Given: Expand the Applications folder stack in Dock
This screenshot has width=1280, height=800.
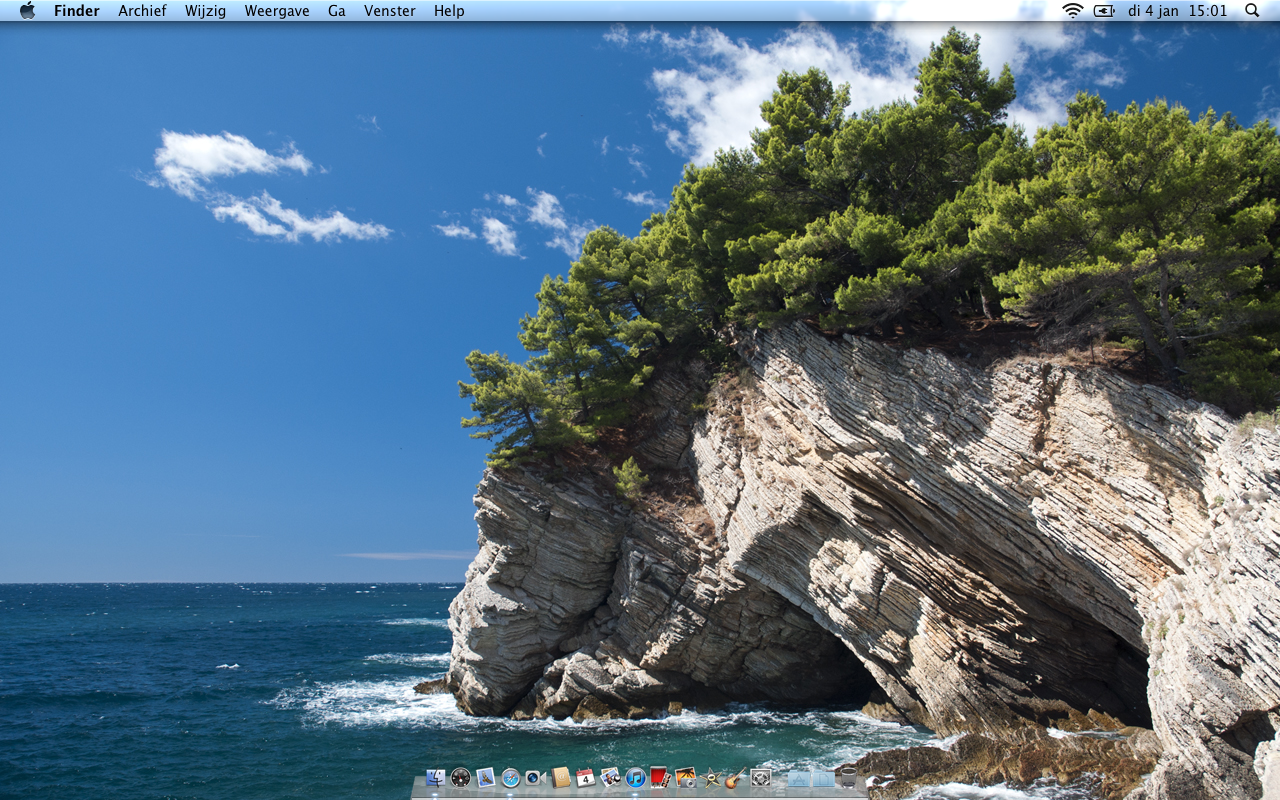Looking at the screenshot, I should [x=798, y=778].
